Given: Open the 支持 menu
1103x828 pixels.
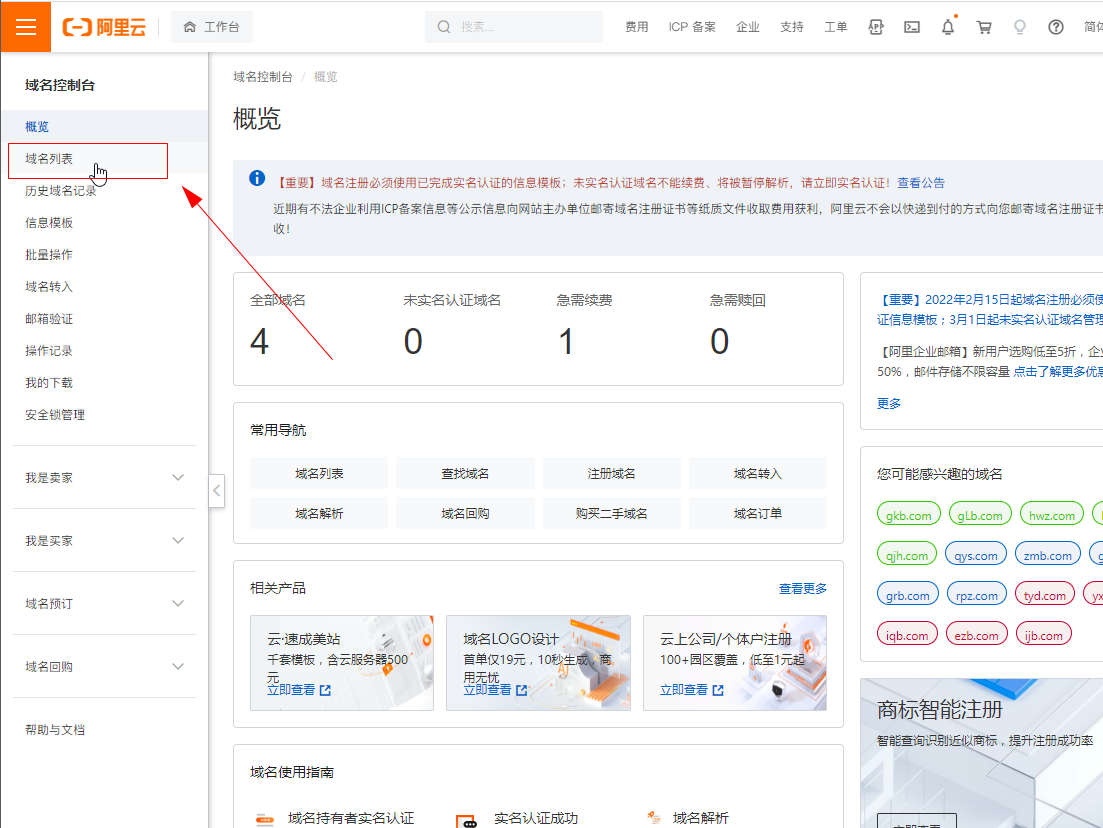Looking at the screenshot, I should (791, 27).
